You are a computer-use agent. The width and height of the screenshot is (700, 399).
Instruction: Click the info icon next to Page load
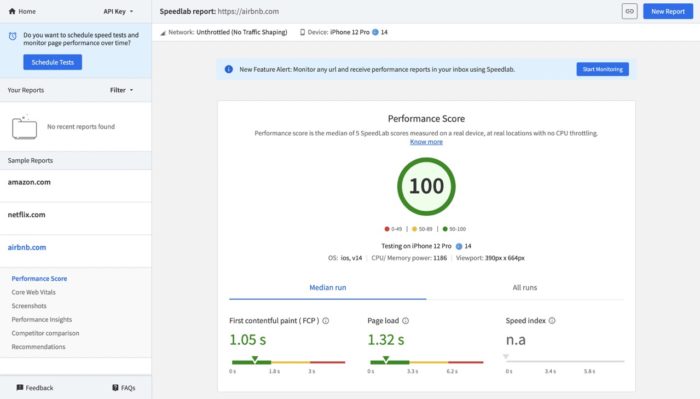pyautogui.click(x=405, y=320)
